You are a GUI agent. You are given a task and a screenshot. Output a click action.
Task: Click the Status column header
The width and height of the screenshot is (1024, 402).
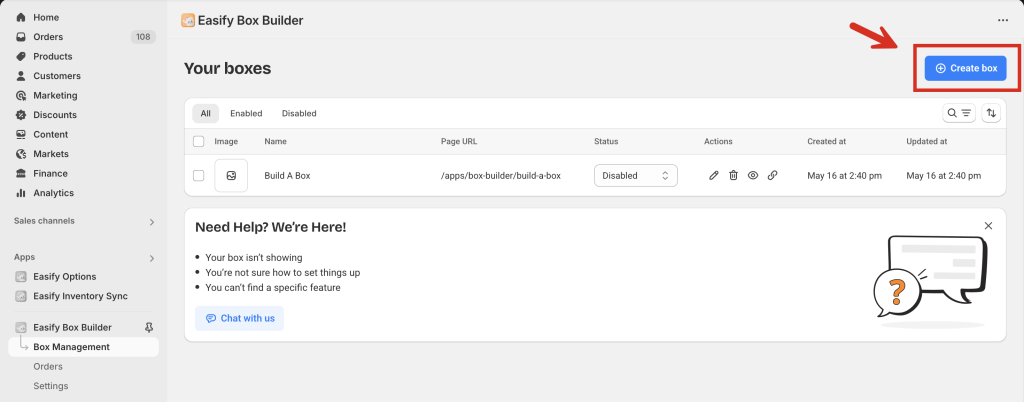pos(606,142)
